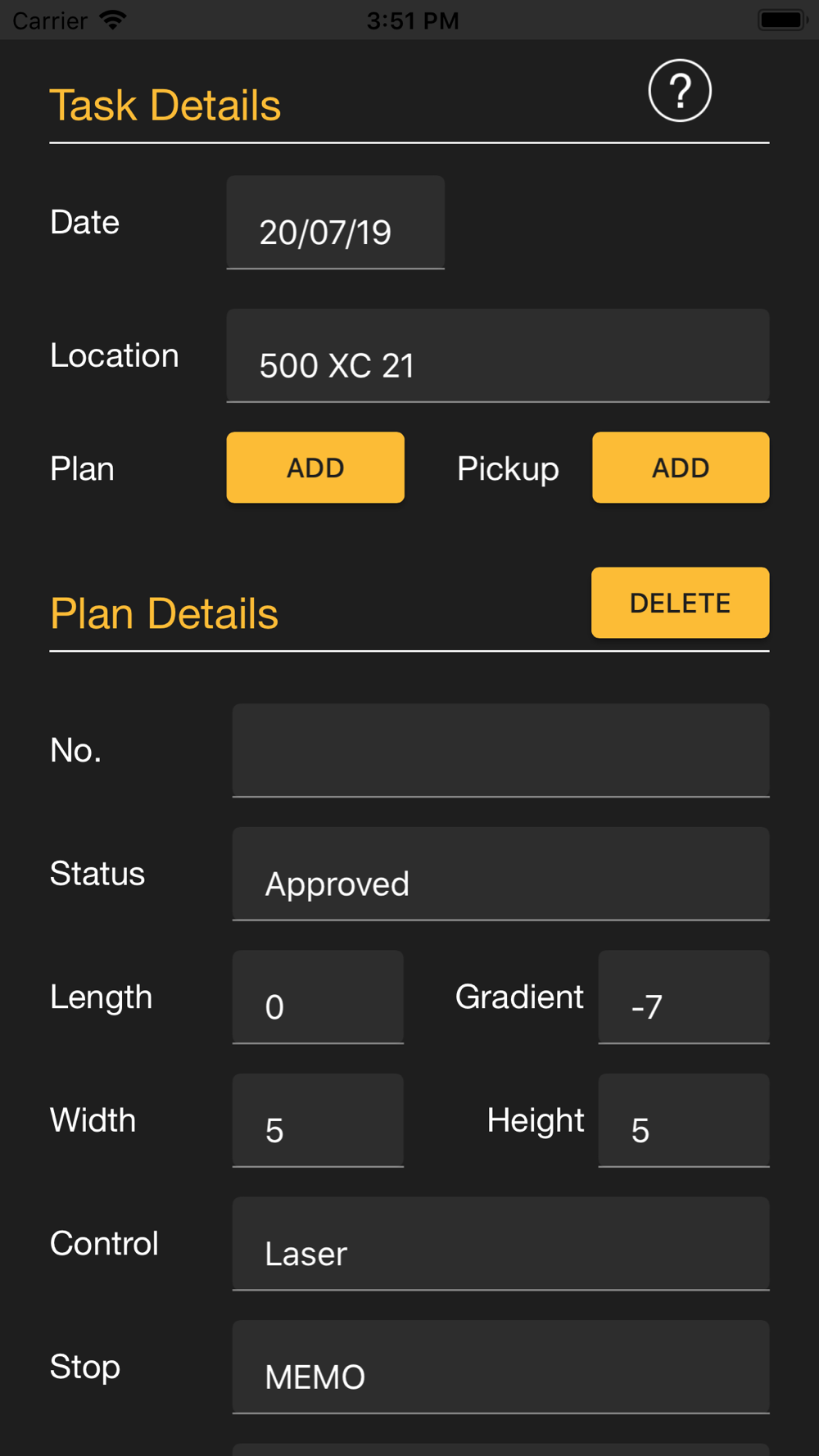This screenshot has width=819, height=1456.
Task: Open the Status dropdown showing Approved
Action: coord(500,874)
